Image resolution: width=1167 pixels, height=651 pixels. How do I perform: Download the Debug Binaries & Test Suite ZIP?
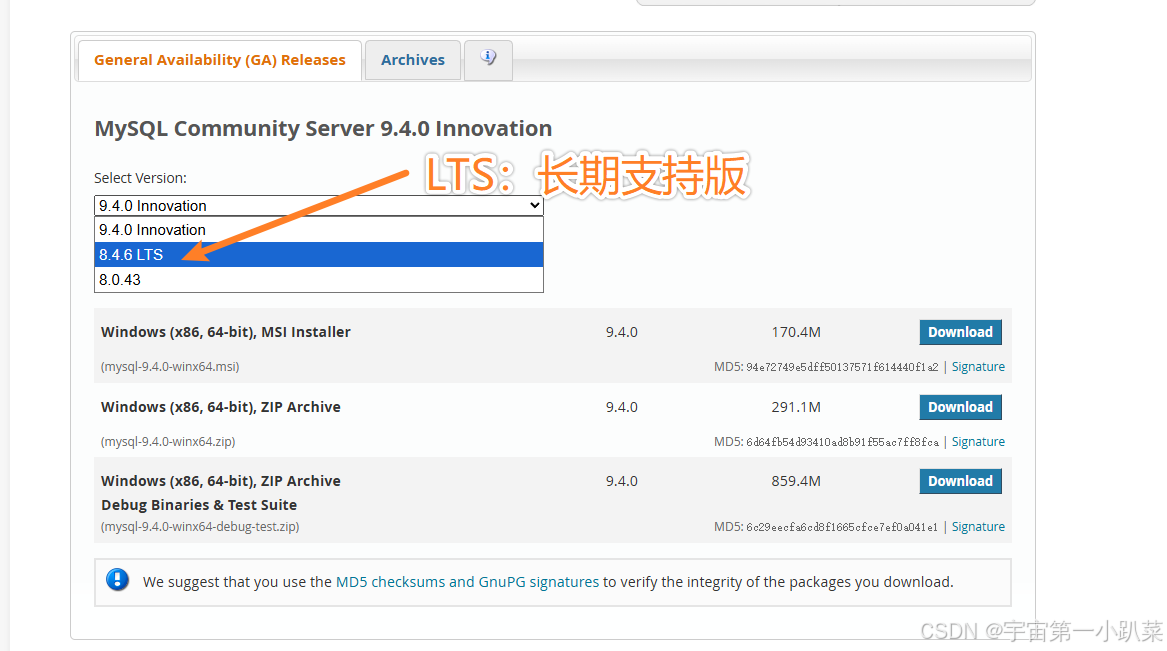[x=960, y=481]
